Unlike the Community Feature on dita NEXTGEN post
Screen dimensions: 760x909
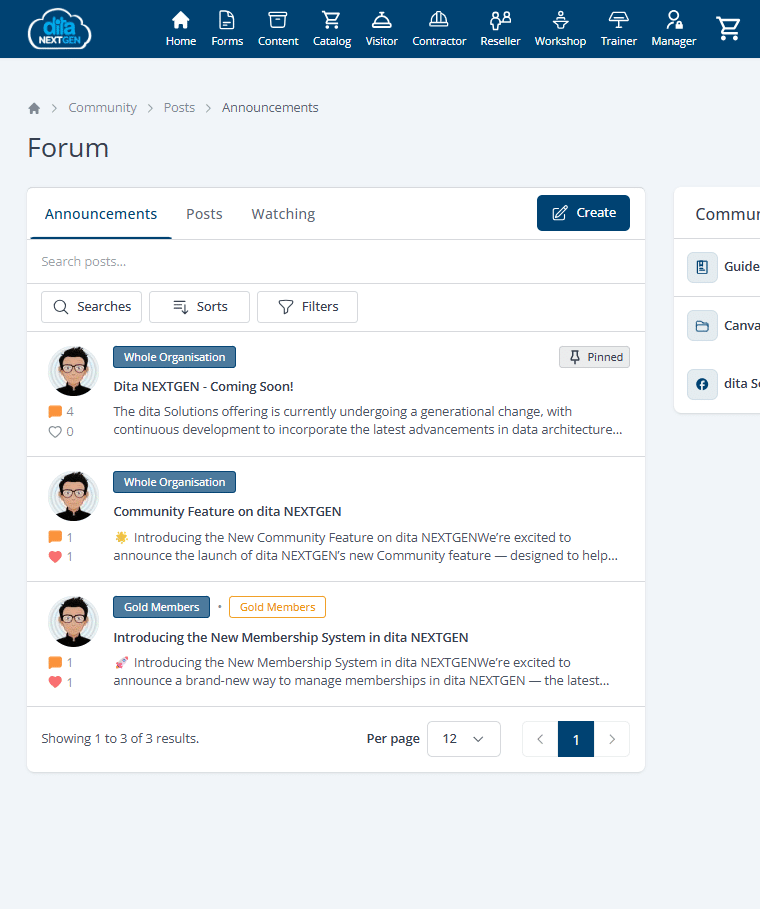(55, 557)
